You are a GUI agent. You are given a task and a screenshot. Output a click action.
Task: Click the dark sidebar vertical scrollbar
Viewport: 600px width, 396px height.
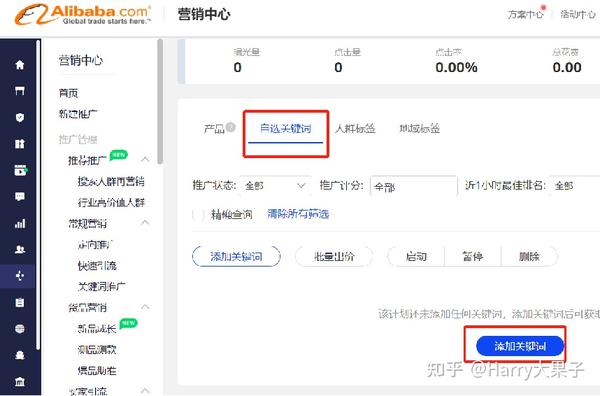(38, 195)
